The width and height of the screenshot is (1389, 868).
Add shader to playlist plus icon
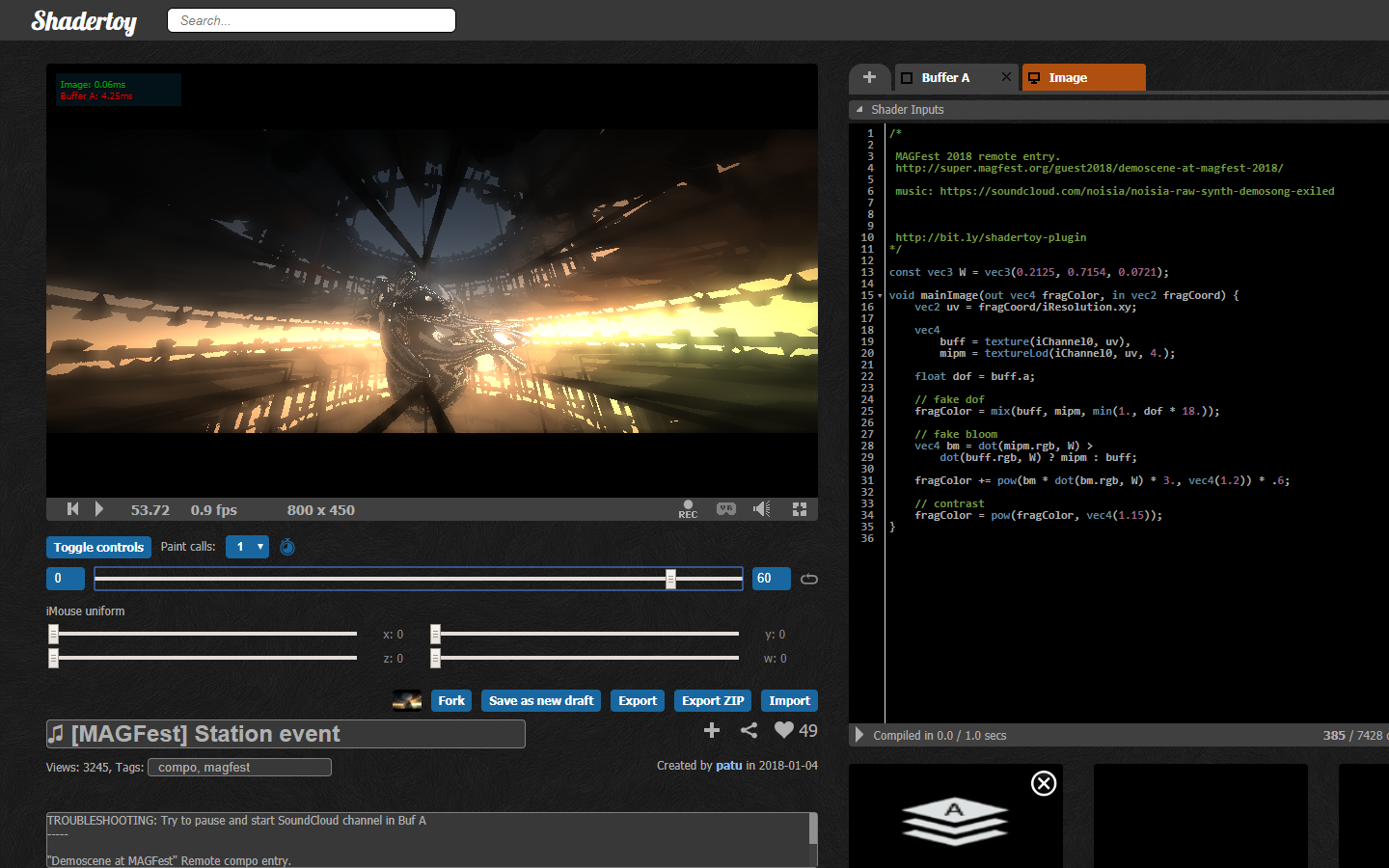[x=712, y=730]
